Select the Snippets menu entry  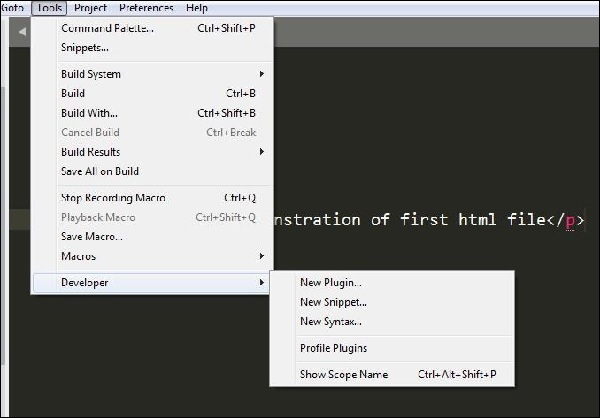85,47
